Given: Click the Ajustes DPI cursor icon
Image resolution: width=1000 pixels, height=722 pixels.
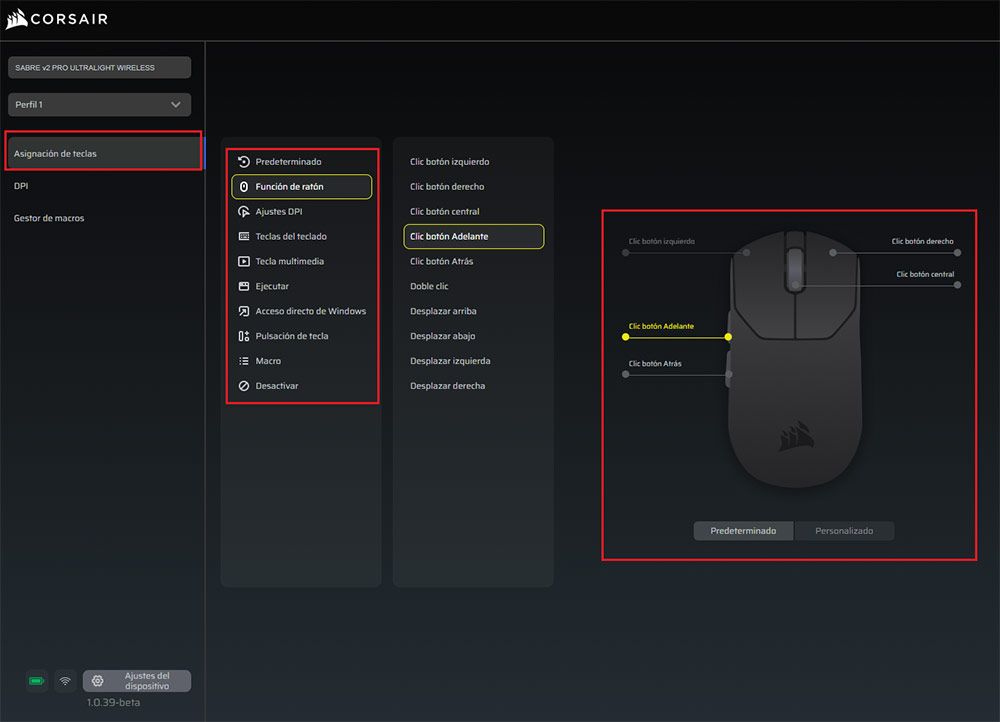Looking at the screenshot, I should tap(244, 212).
